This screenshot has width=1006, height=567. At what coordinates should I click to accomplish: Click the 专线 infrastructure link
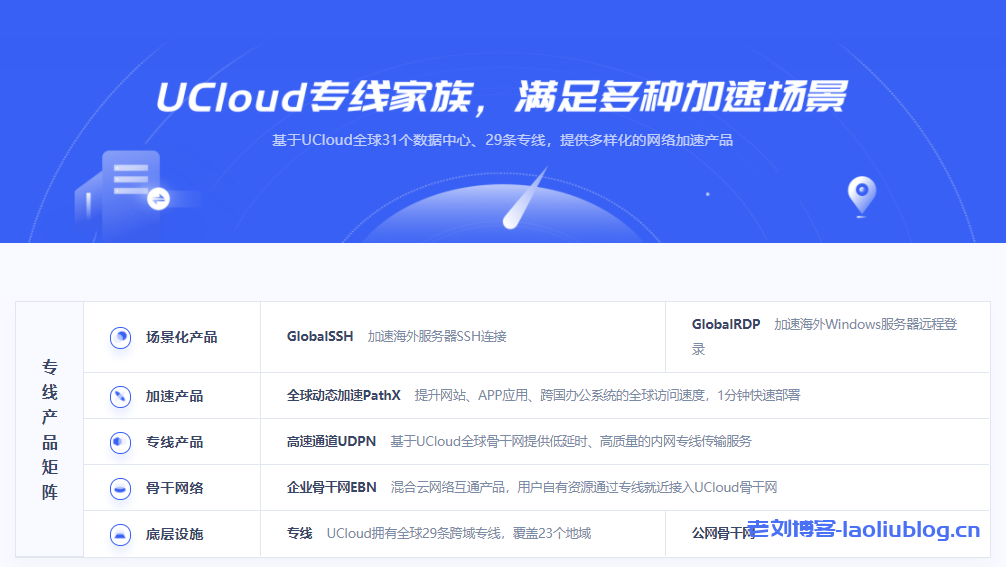(299, 534)
